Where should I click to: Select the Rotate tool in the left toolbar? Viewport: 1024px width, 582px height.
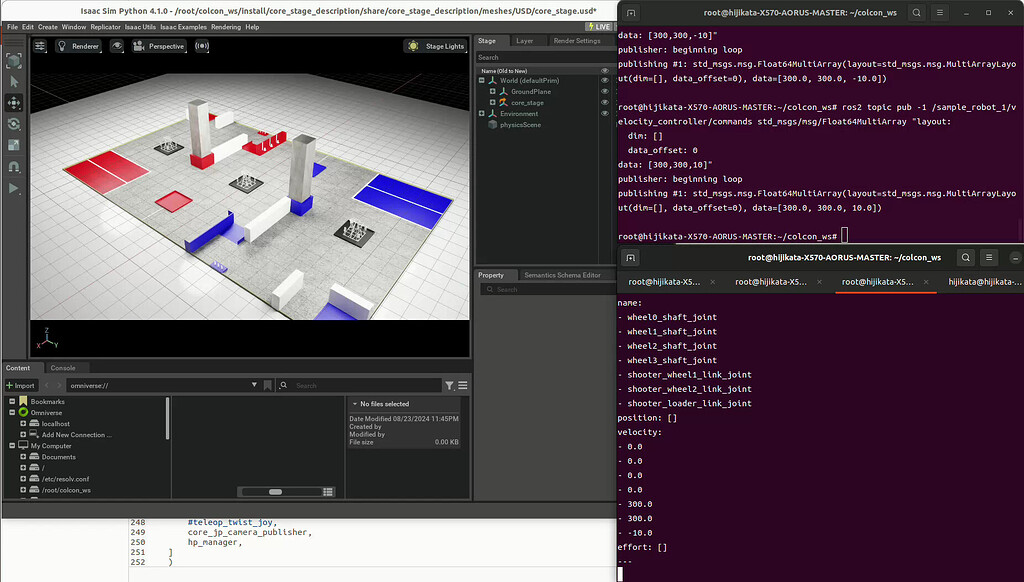pos(13,123)
